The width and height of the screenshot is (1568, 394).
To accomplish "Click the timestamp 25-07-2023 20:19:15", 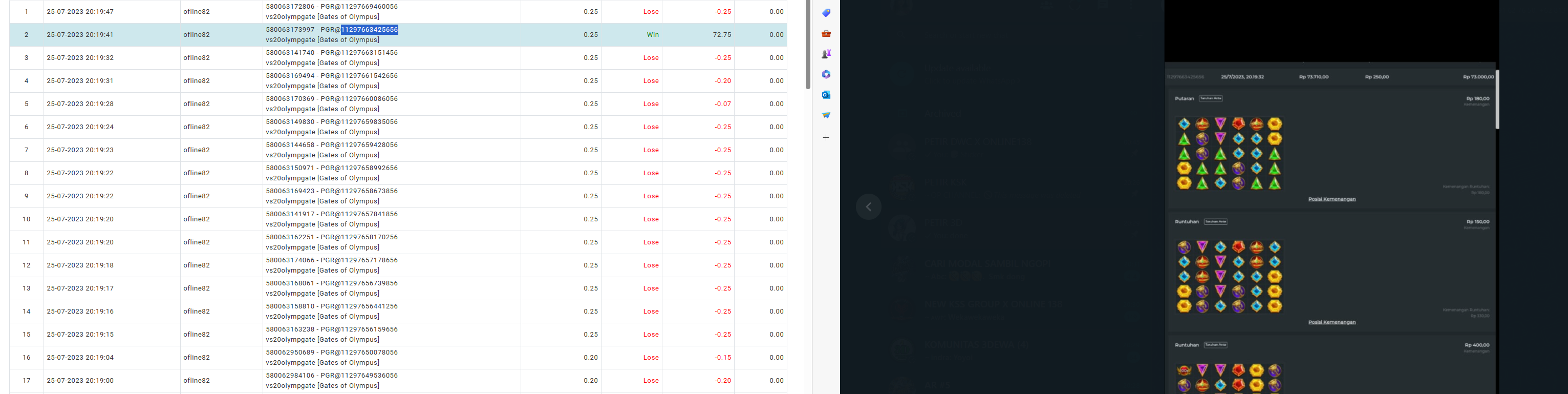I will tap(80, 335).
